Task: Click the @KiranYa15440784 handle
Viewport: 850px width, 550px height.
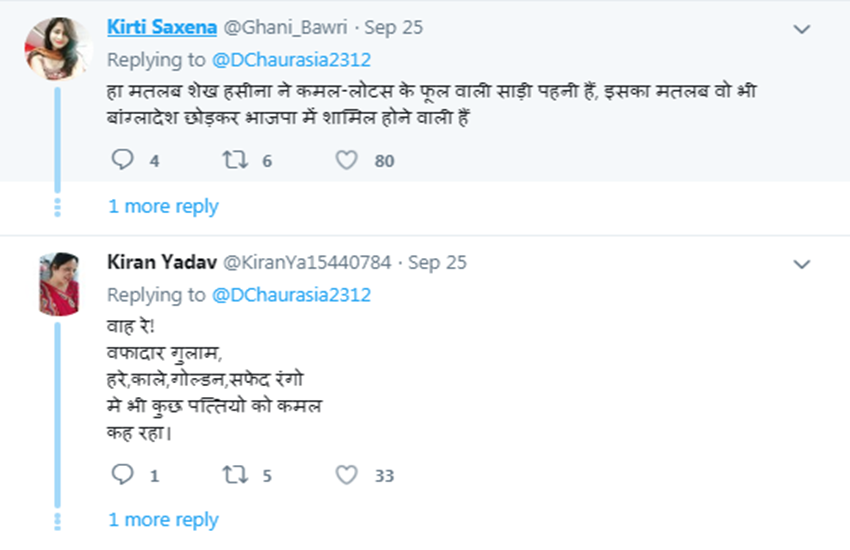Action: [305, 262]
